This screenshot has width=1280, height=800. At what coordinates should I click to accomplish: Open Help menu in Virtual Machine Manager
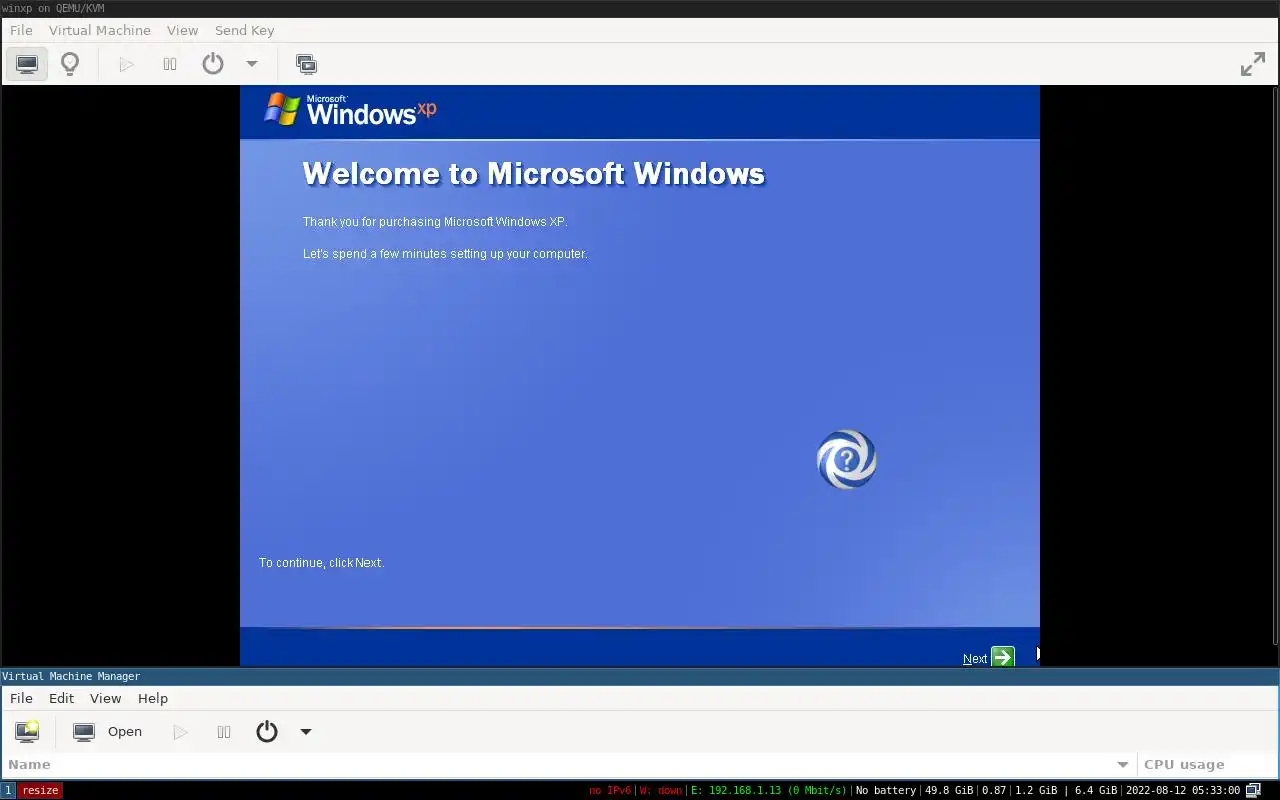click(153, 698)
